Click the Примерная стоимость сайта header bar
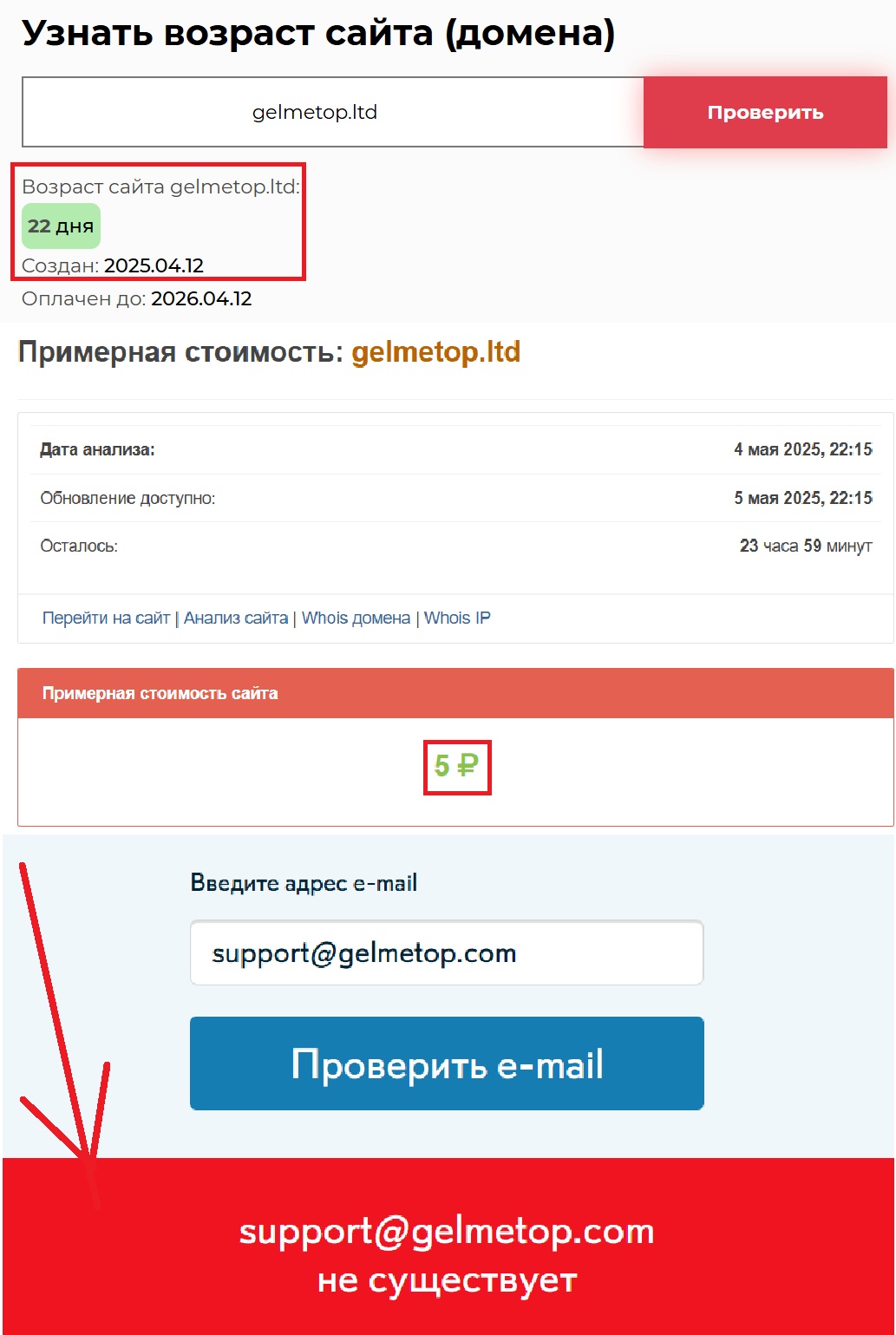 [455, 693]
